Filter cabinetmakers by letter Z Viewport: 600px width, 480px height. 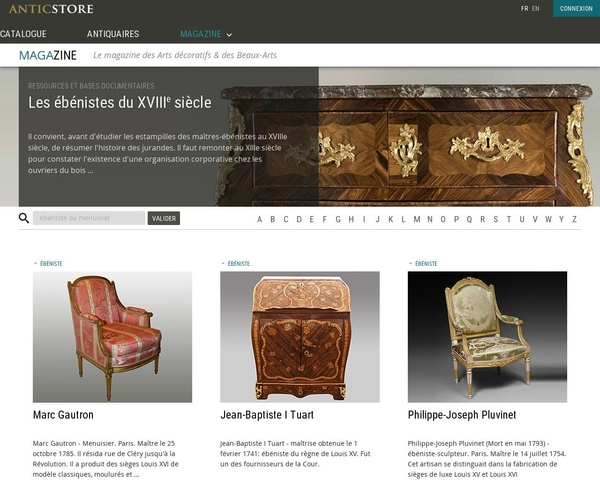pos(574,219)
